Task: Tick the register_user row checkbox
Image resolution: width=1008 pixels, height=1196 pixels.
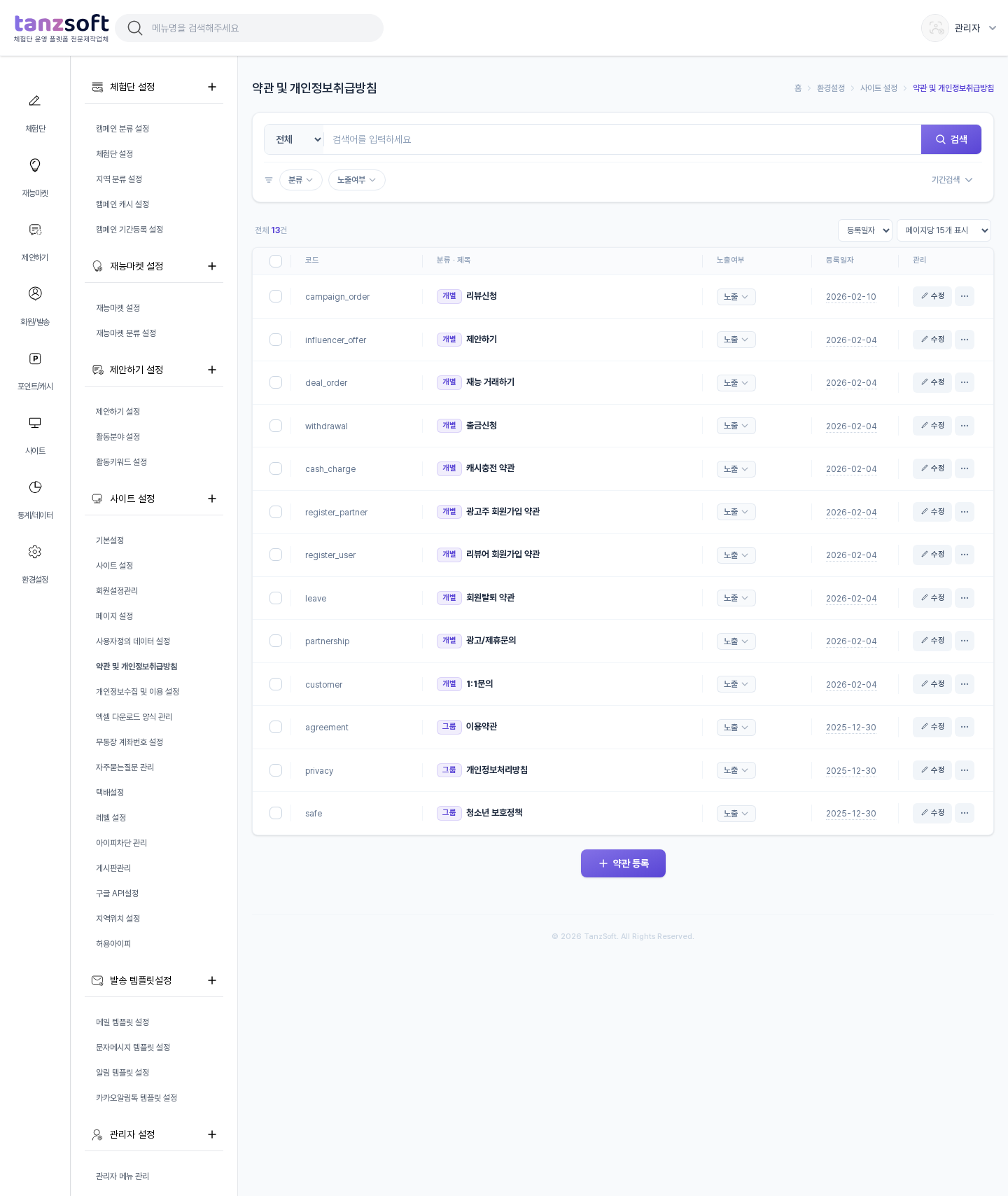Action: coord(276,555)
